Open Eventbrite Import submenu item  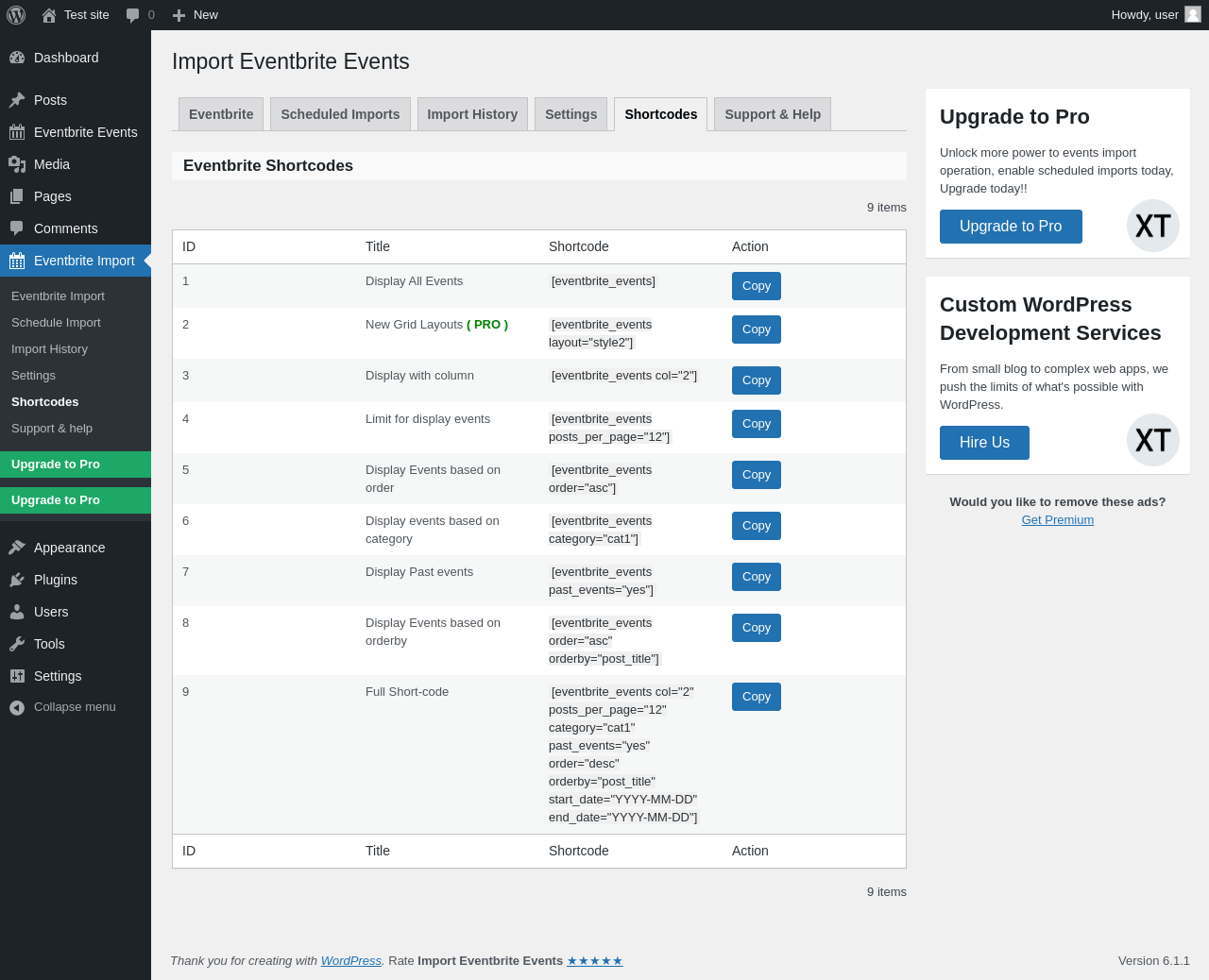click(x=76, y=296)
